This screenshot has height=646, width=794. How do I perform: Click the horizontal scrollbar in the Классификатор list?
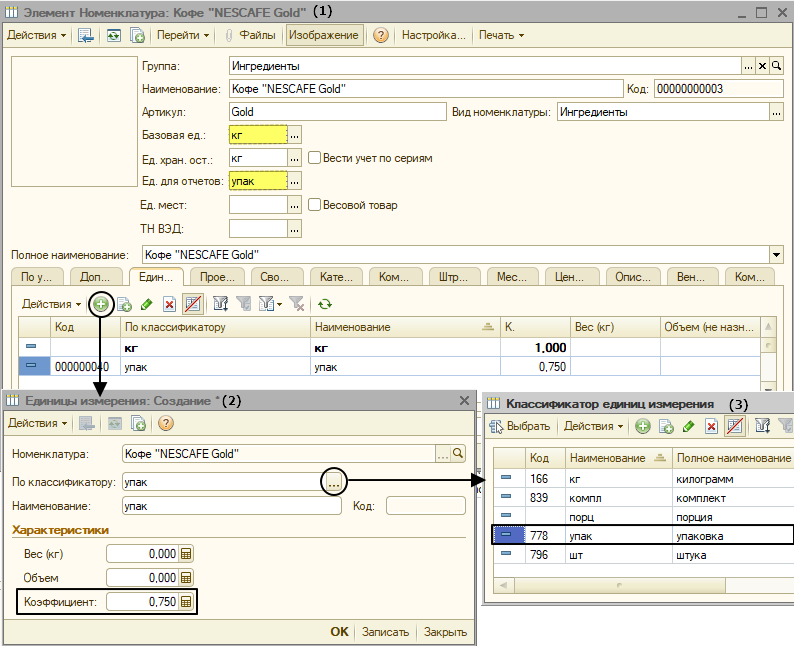point(620,585)
